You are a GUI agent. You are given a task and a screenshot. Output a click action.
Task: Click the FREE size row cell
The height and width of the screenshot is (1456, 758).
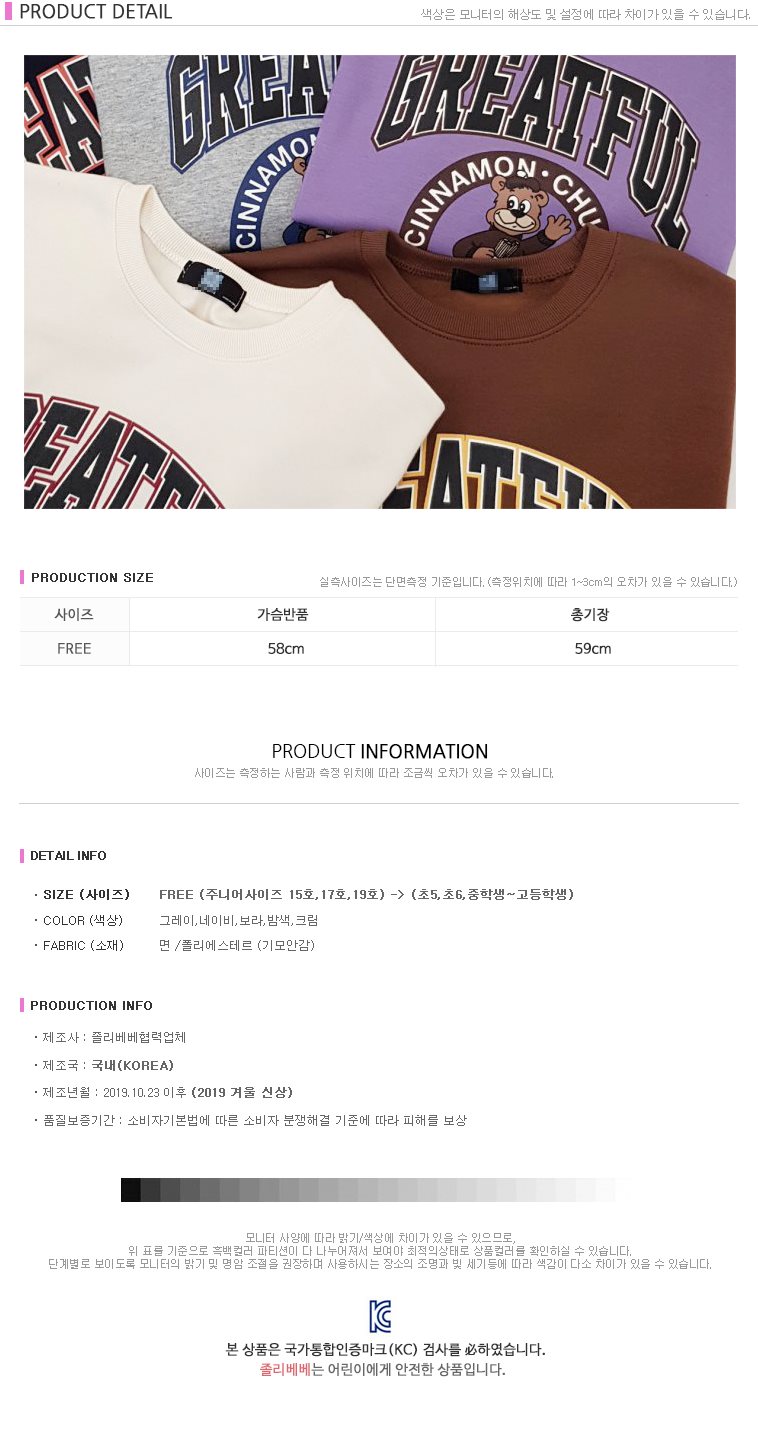click(x=74, y=649)
